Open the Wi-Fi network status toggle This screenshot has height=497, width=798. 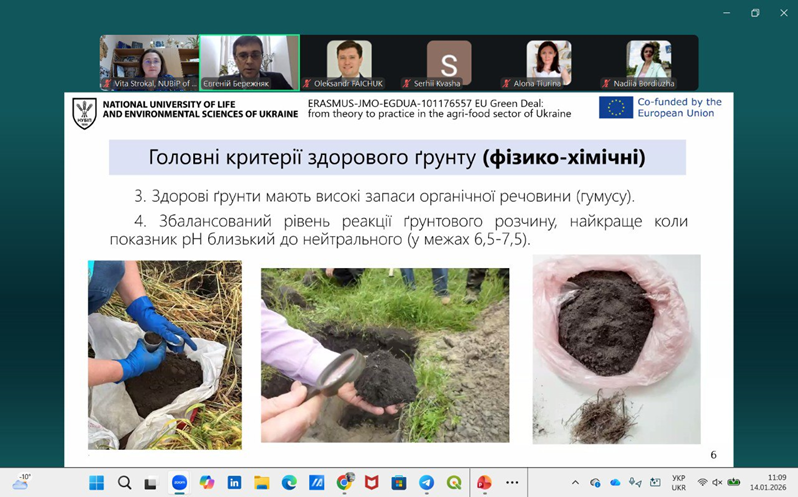click(x=702, y=482)
